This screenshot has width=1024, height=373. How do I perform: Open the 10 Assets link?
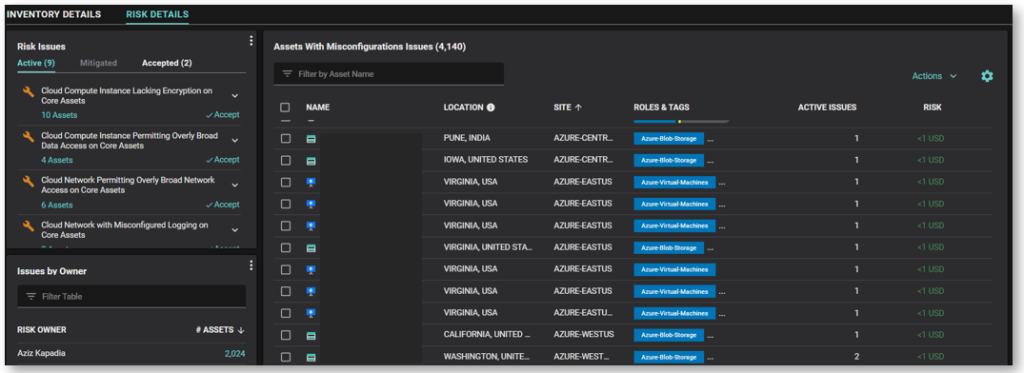tap(59, 115)
